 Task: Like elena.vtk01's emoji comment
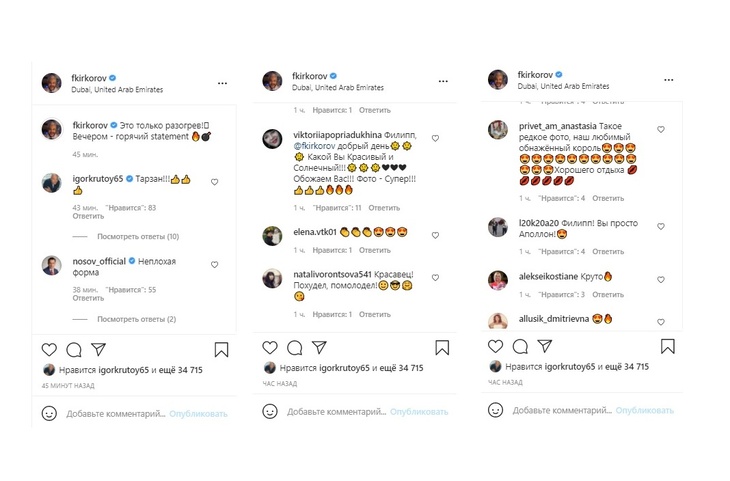[435, 235]
